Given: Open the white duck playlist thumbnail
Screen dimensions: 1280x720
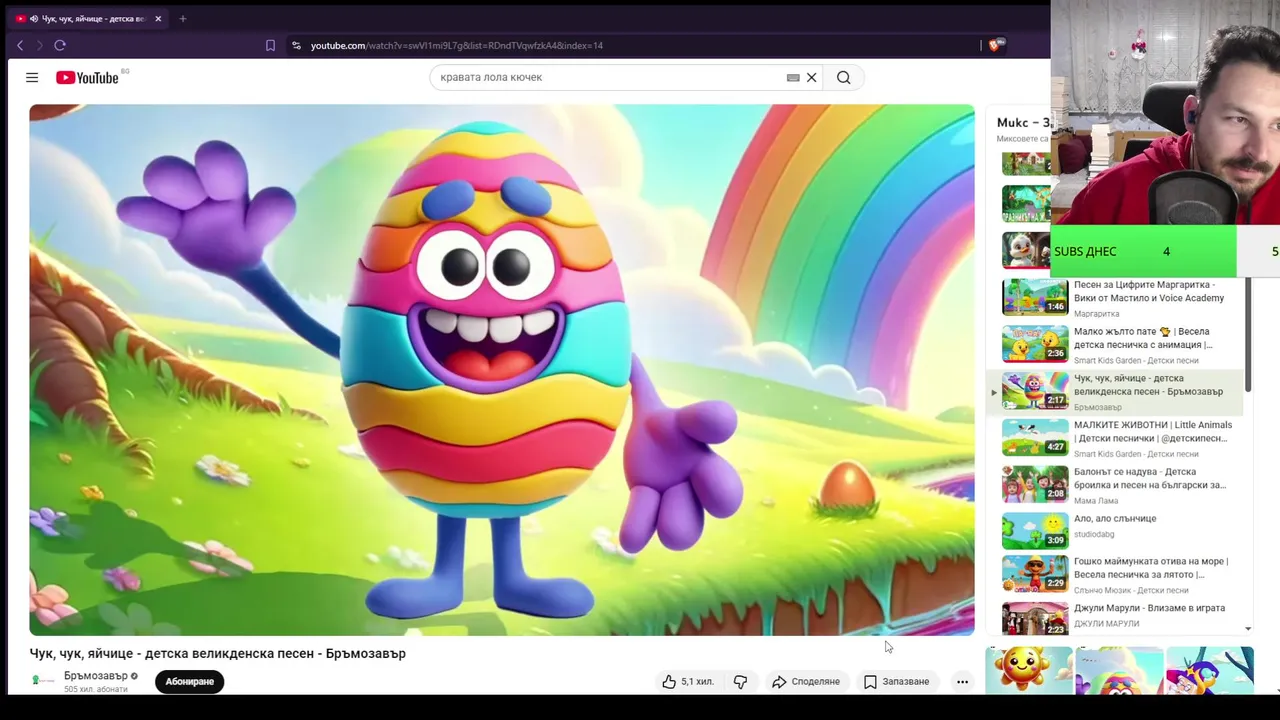Looking at the screenshot, I should (x=1026, y=251).
